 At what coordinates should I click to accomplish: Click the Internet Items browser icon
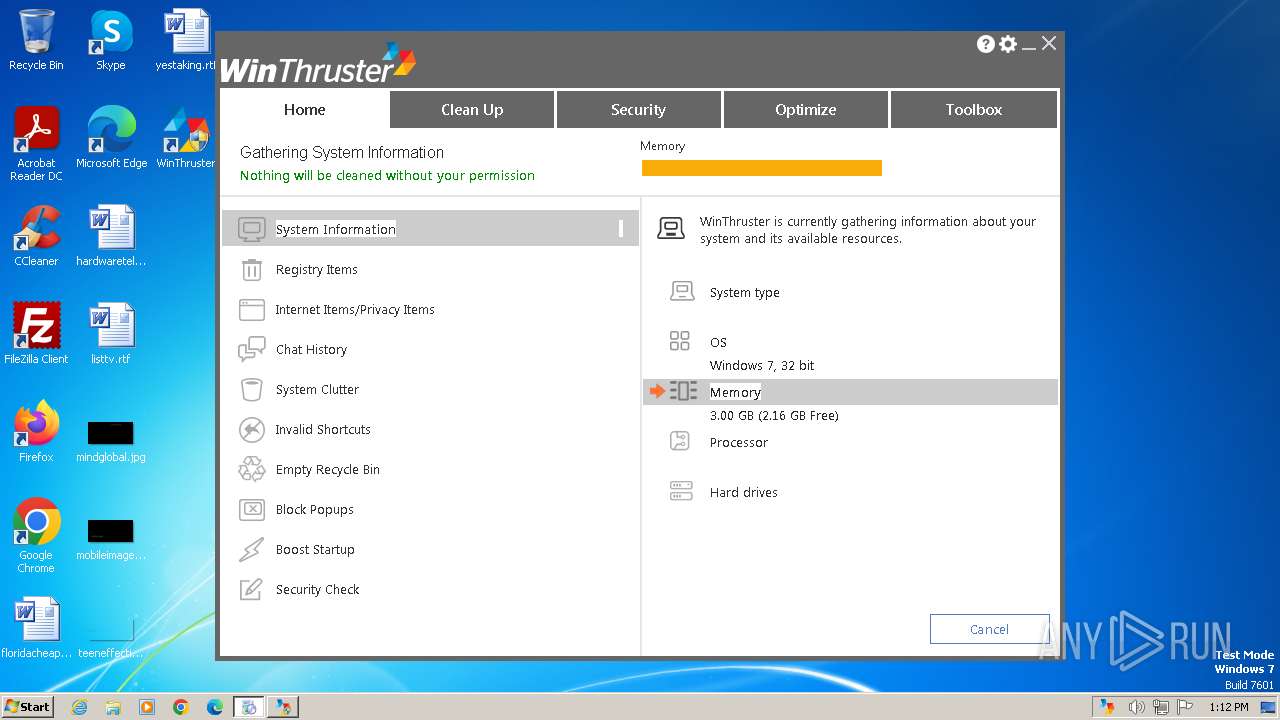[251, 310]
